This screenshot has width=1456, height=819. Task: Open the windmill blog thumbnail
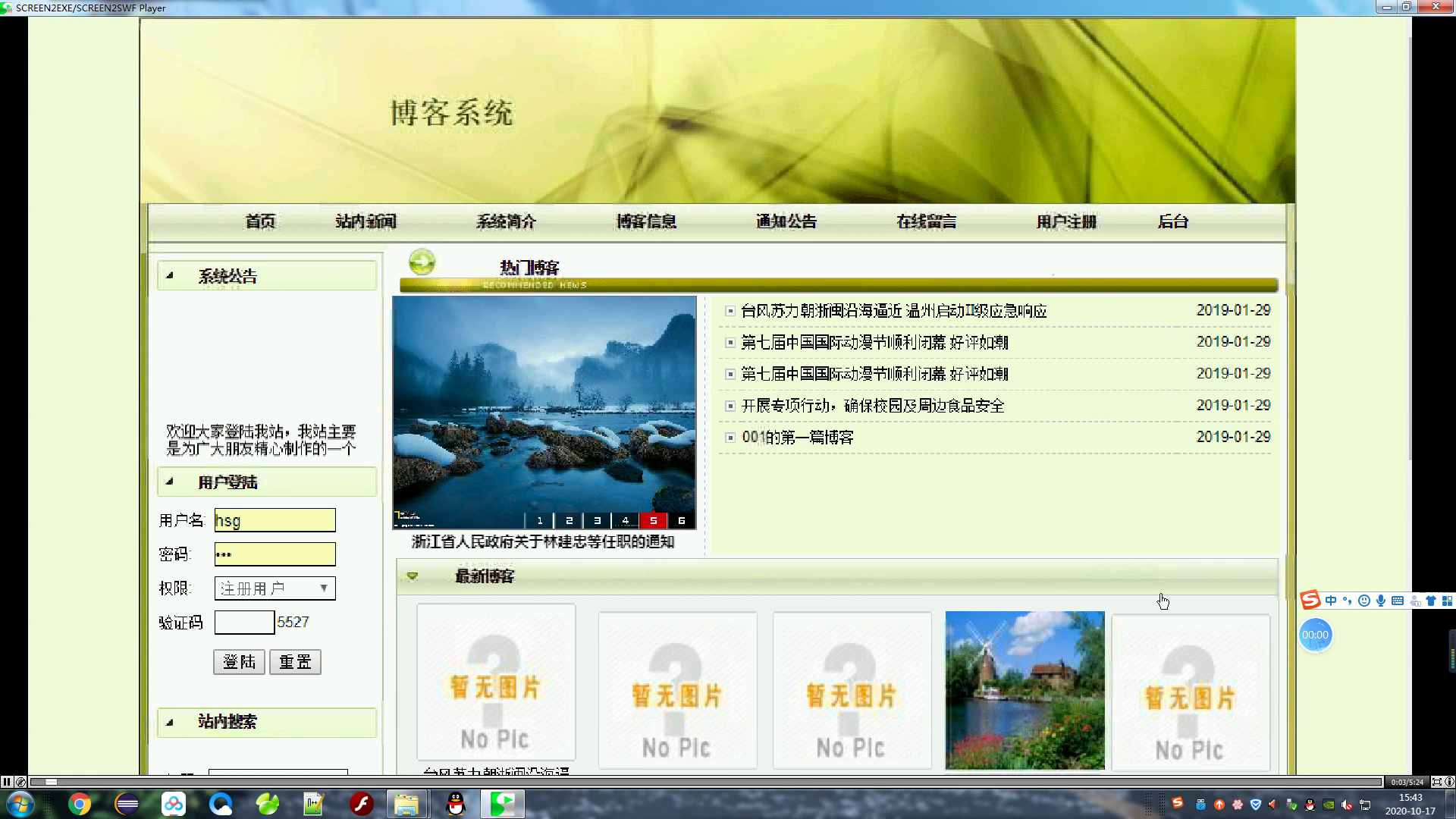pyautogui.click(x=1025, y=690)
